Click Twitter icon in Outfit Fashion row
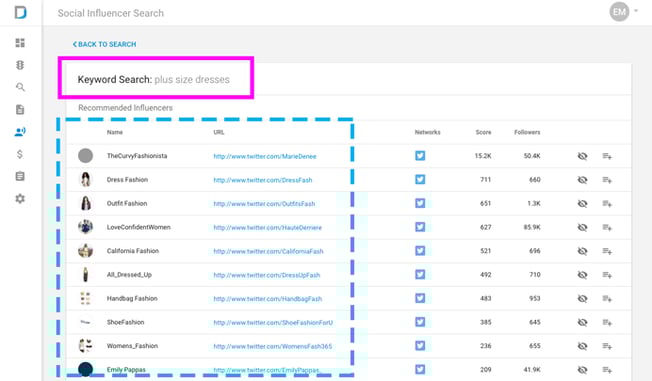Image resolution: width=652 pixels, height=381 pixels. point(420,203)
